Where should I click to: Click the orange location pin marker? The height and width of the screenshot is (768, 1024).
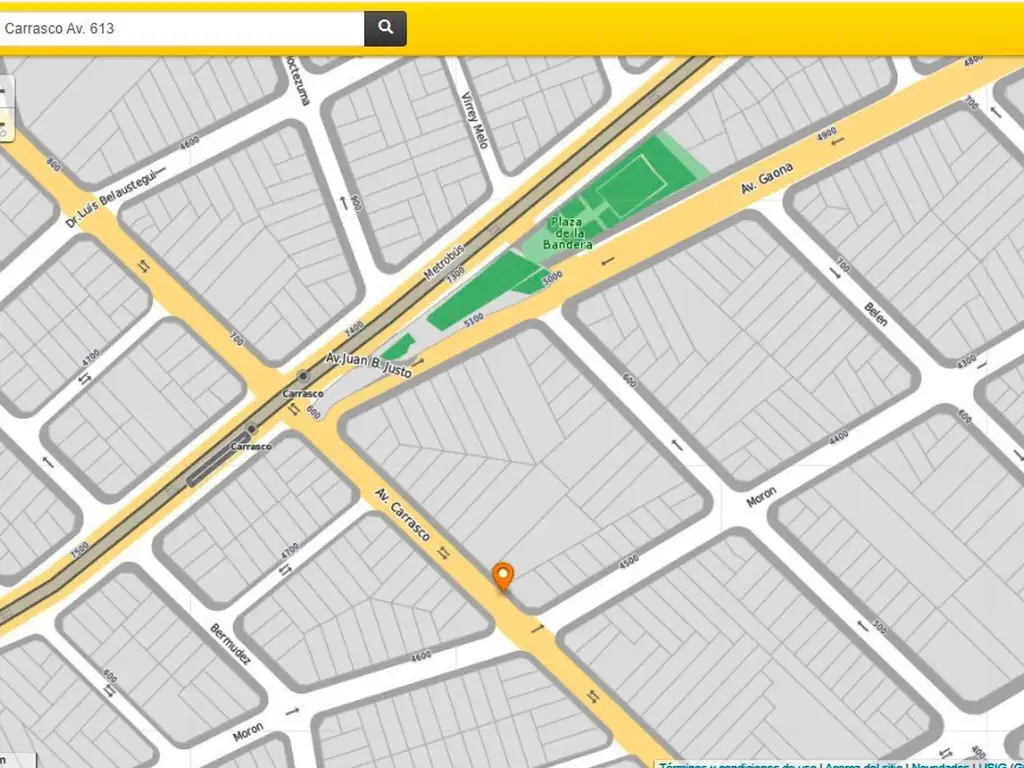pos(503,576)
